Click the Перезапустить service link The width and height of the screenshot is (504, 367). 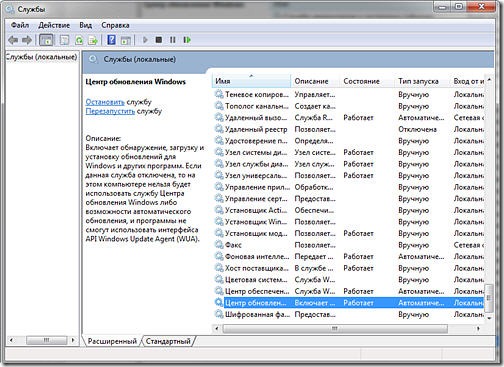[110, 111]
